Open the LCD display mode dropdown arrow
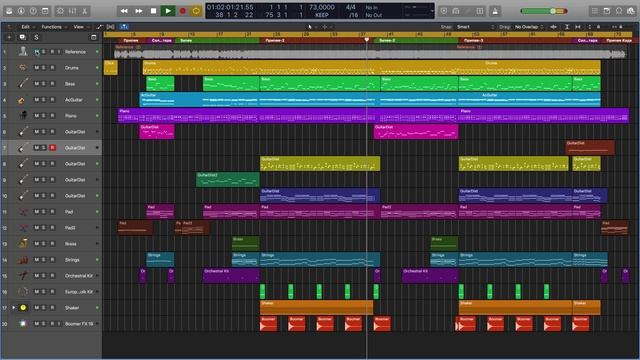 pyautogui.click(x=432, y=11)
